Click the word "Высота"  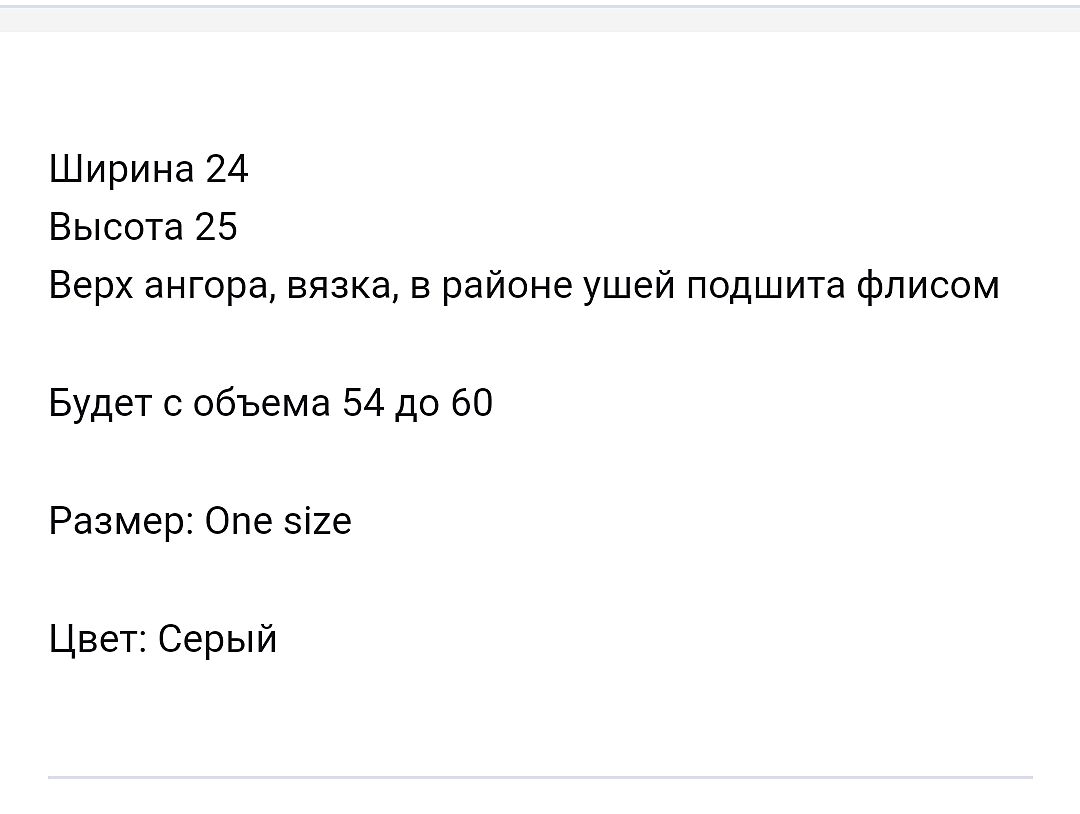click(116, 228)
